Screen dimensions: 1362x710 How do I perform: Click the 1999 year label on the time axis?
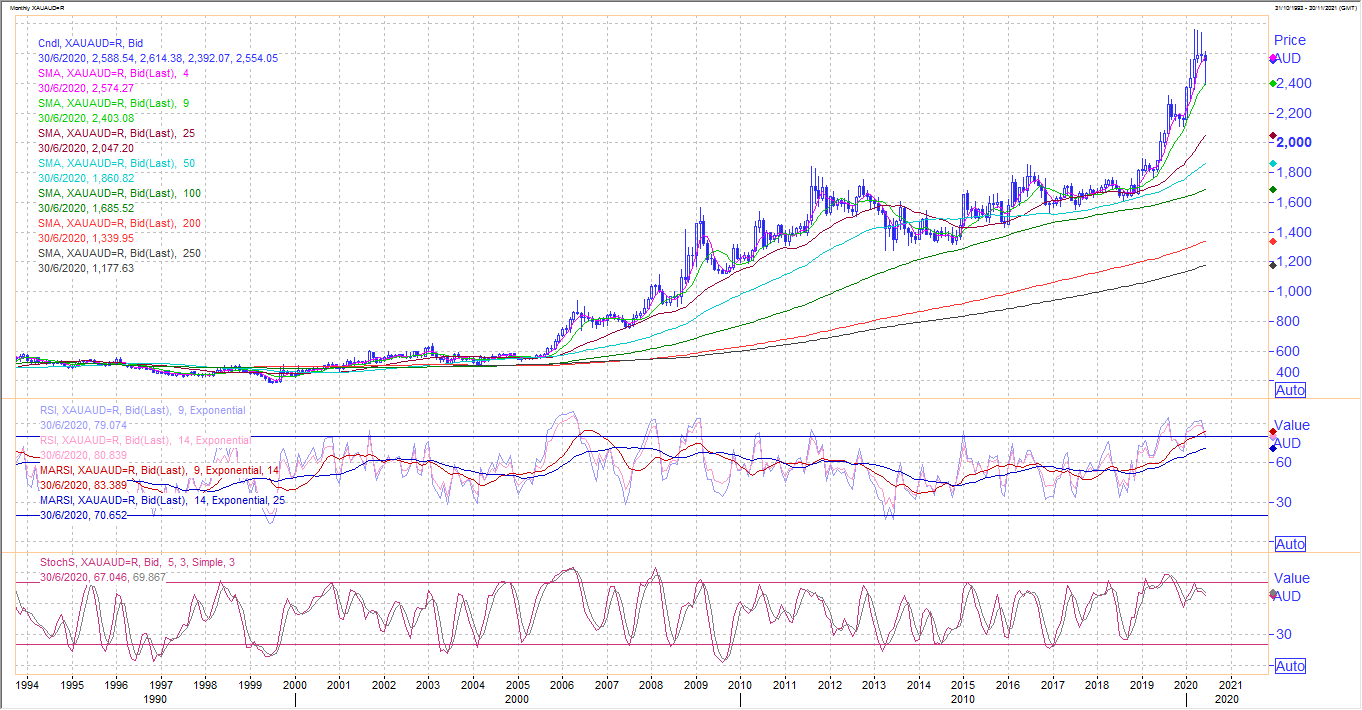250,687
